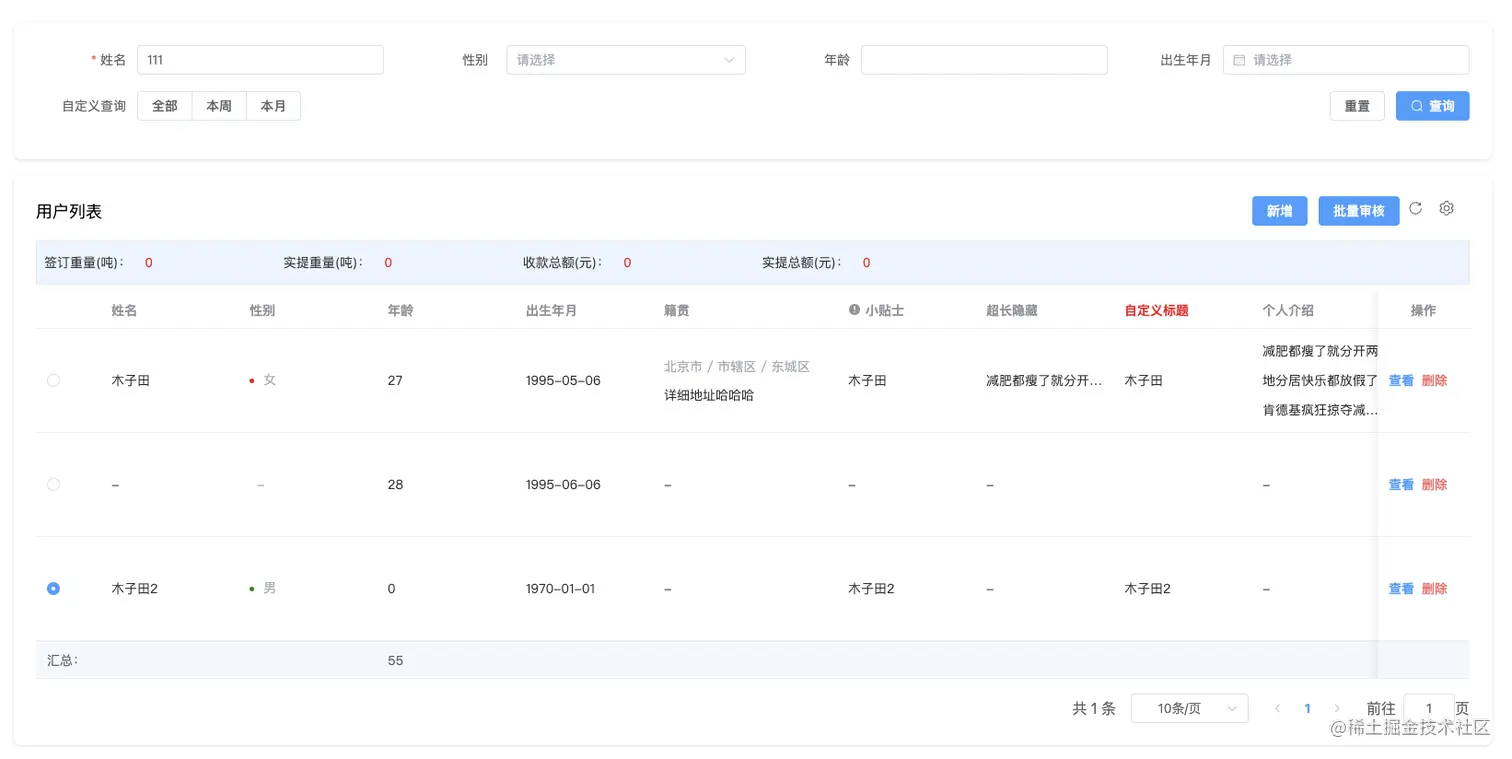Click the age cell 27
The width and height of the screenshot is (1512, 759).
point(395,380)
